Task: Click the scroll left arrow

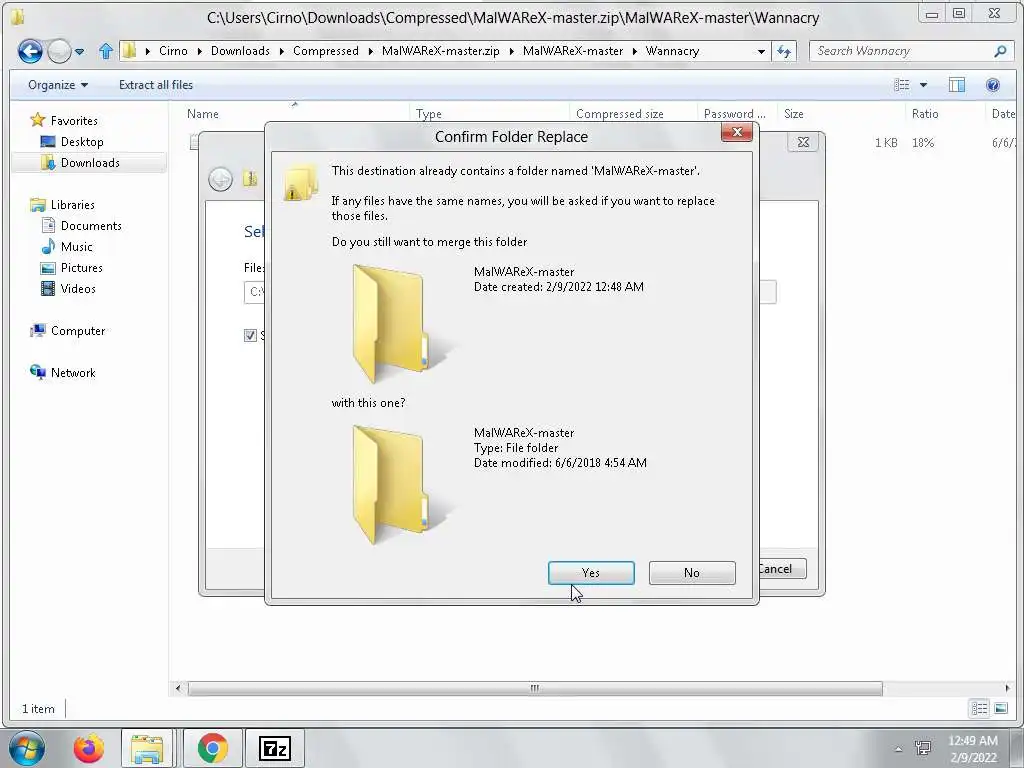Action: pyautogui.click(x=178, y=688)
